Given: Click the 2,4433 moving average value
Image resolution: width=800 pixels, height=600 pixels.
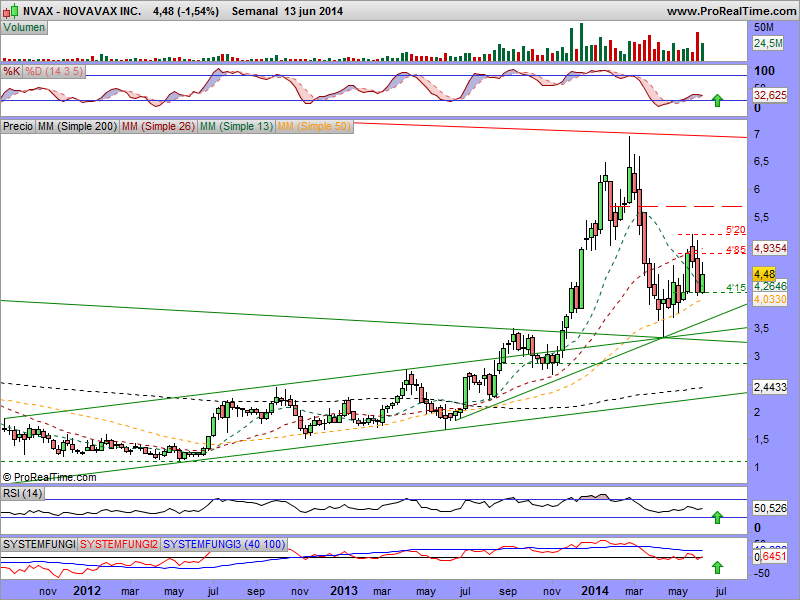Looking at the screenshot, I should [x=770, y=387].
